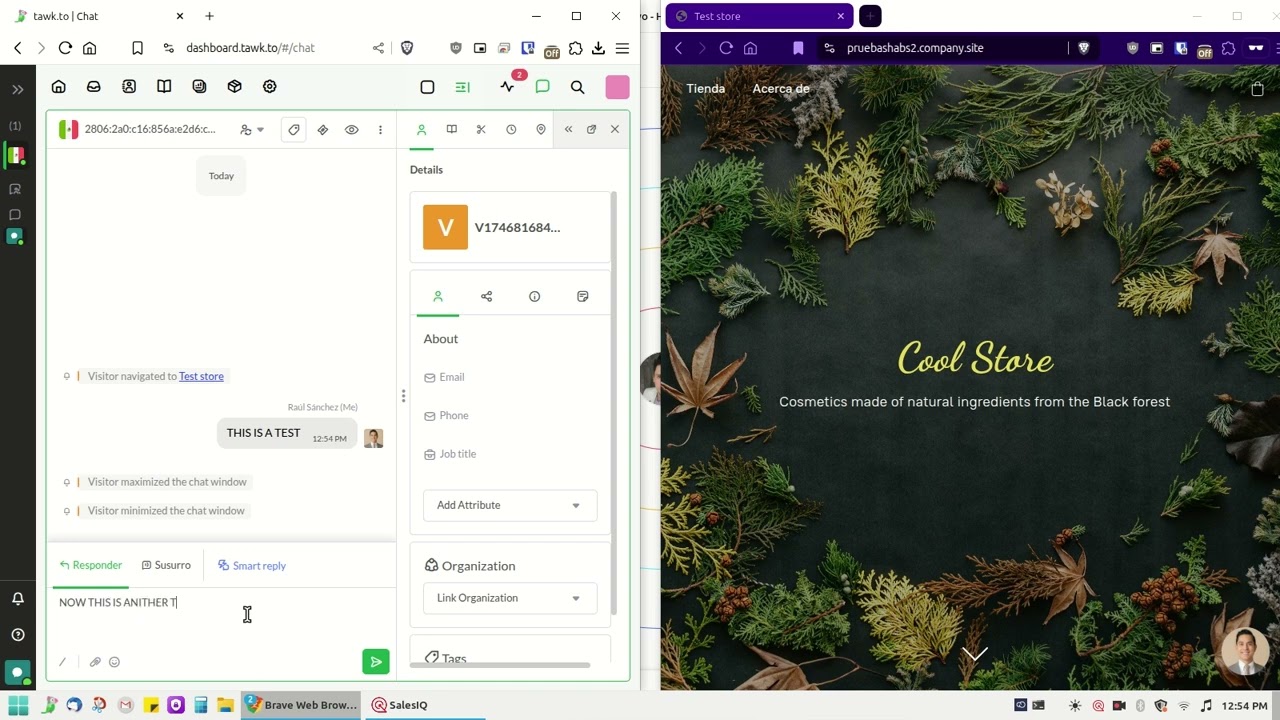The width and height of the screenshot is (1280, 720).
Task: Open the tag icon in the chat header
Action: pyautogui.click(x=293, y=130)
